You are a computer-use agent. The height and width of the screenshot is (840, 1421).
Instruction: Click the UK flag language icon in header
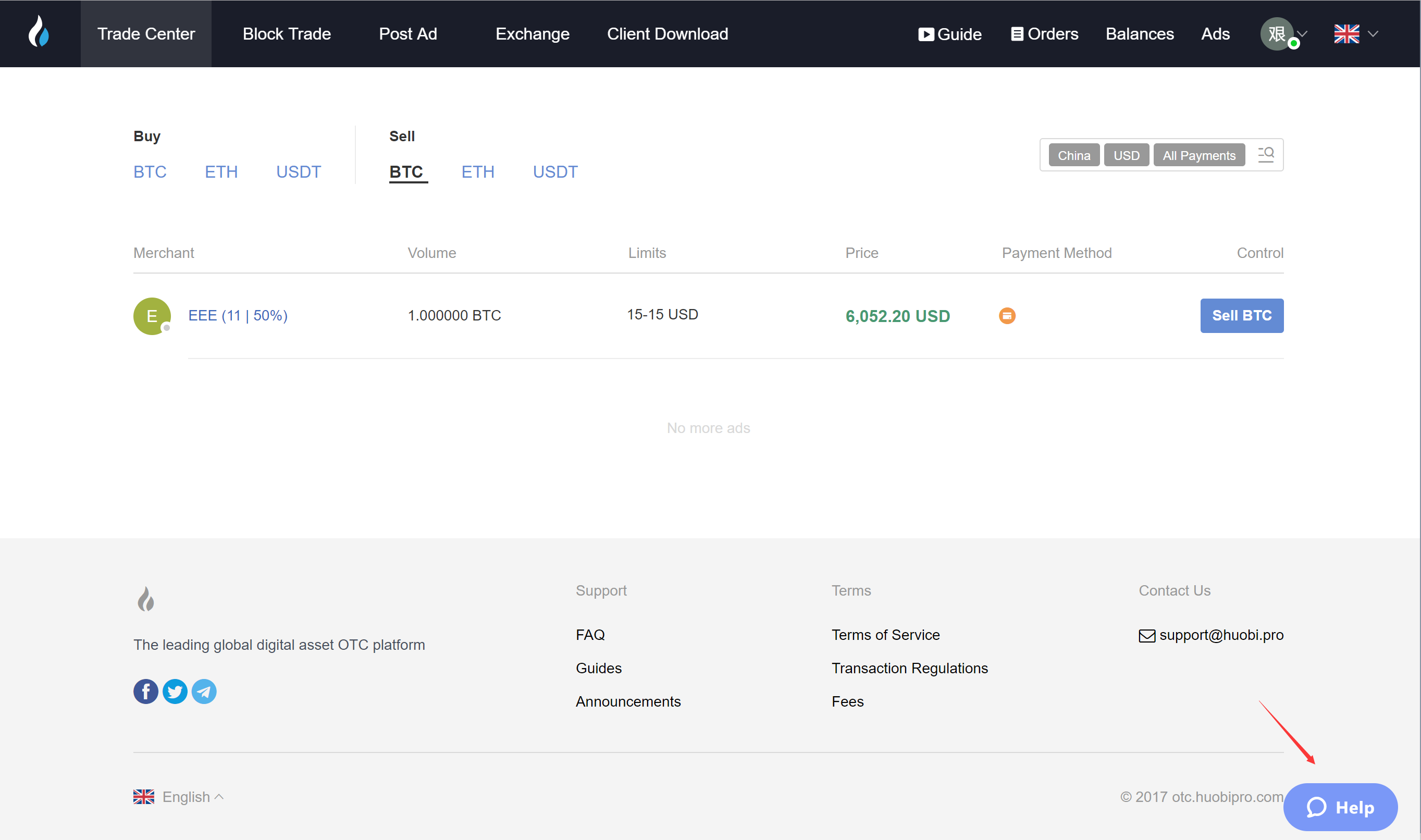point(1346,34)
